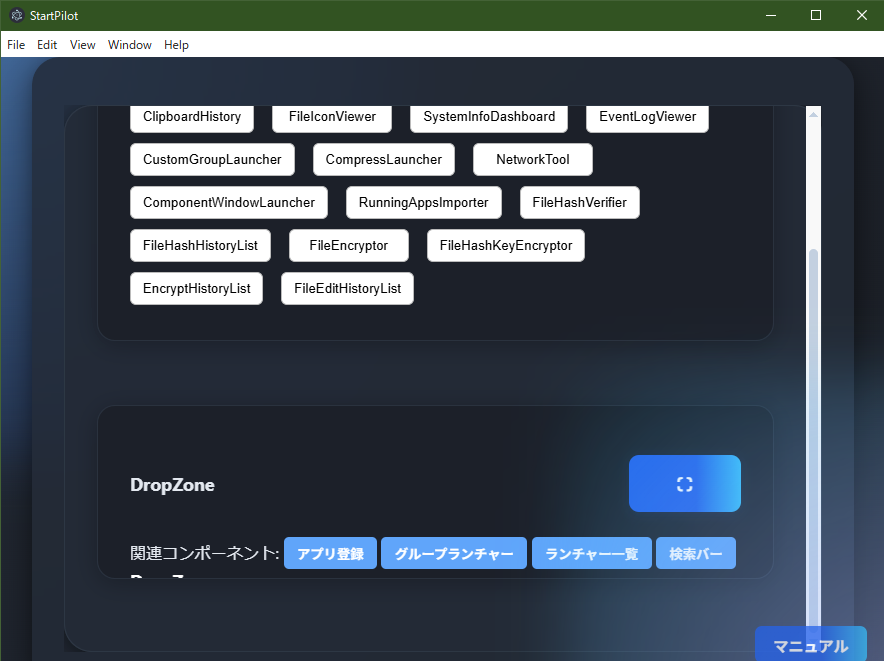The height and width of the screenshot is (661, 884).
Task: Open the Help menu
Action: (176, 44)
